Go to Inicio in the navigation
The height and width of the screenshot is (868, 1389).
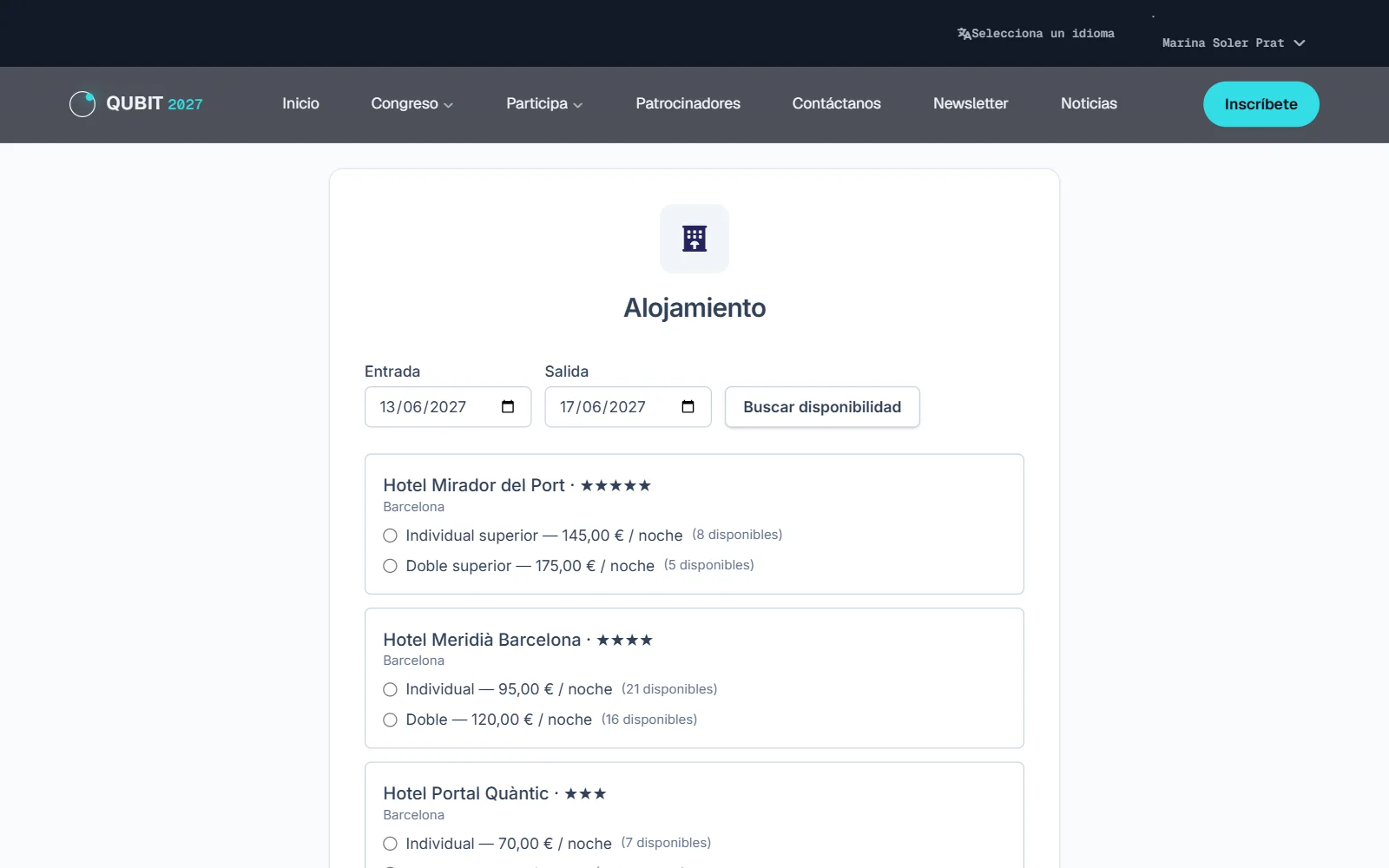click(x=300, y=103)
